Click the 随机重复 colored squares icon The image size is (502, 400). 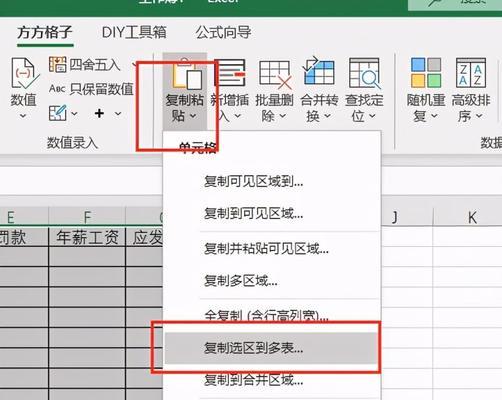point(426,73)
